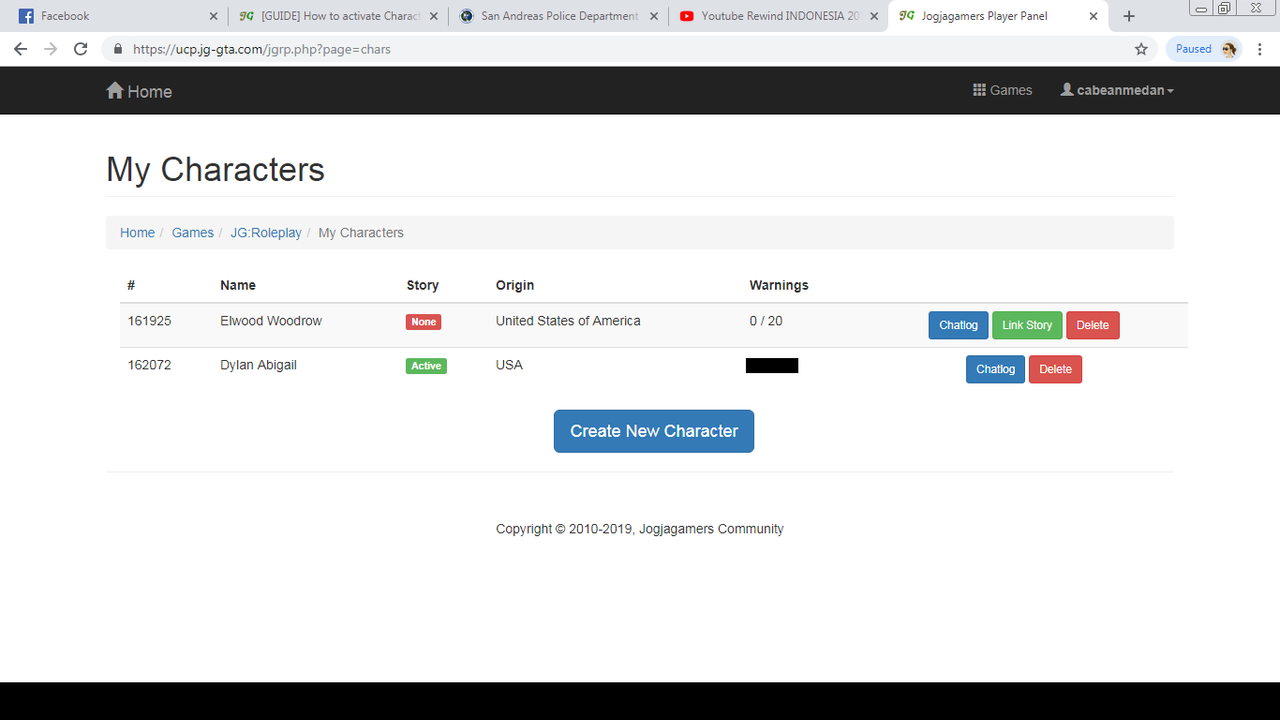
Task: Click Link Story for Elwood Woodrow
Action: (1027, 325)
